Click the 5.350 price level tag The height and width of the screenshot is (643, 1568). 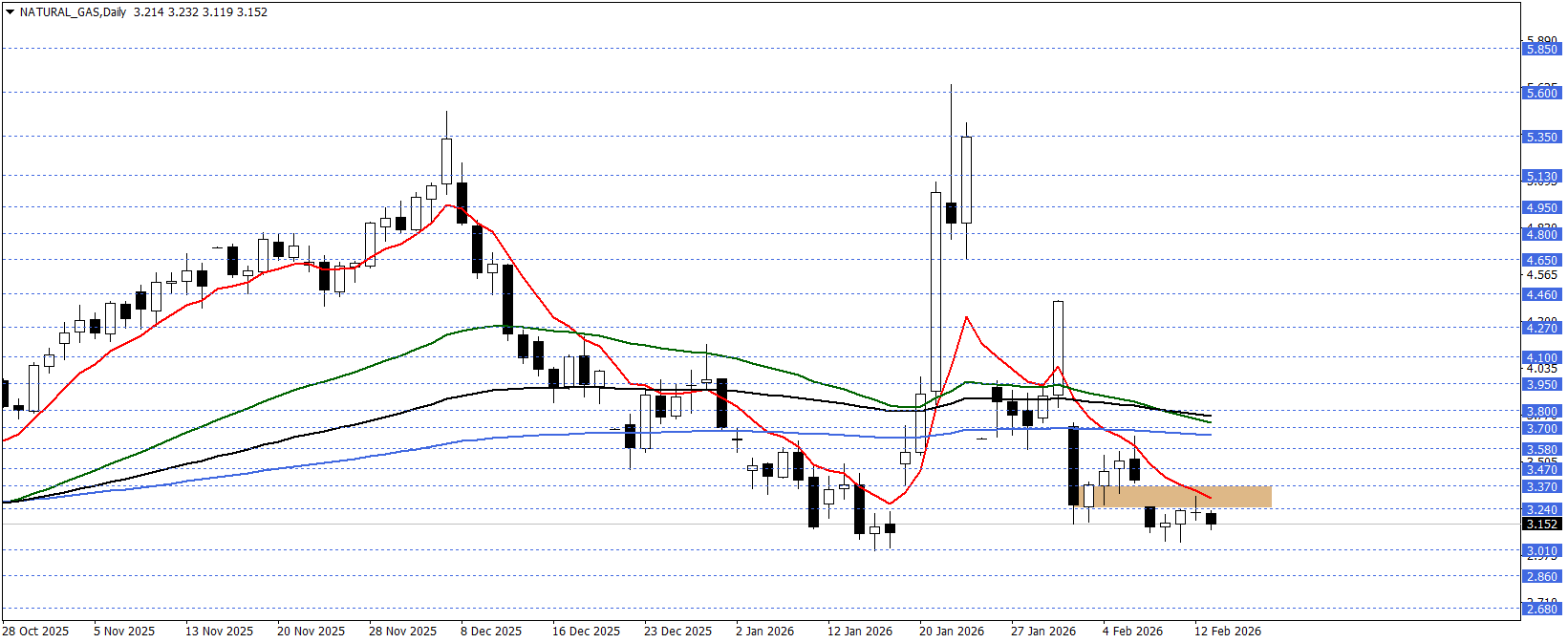pos(1541,137)
